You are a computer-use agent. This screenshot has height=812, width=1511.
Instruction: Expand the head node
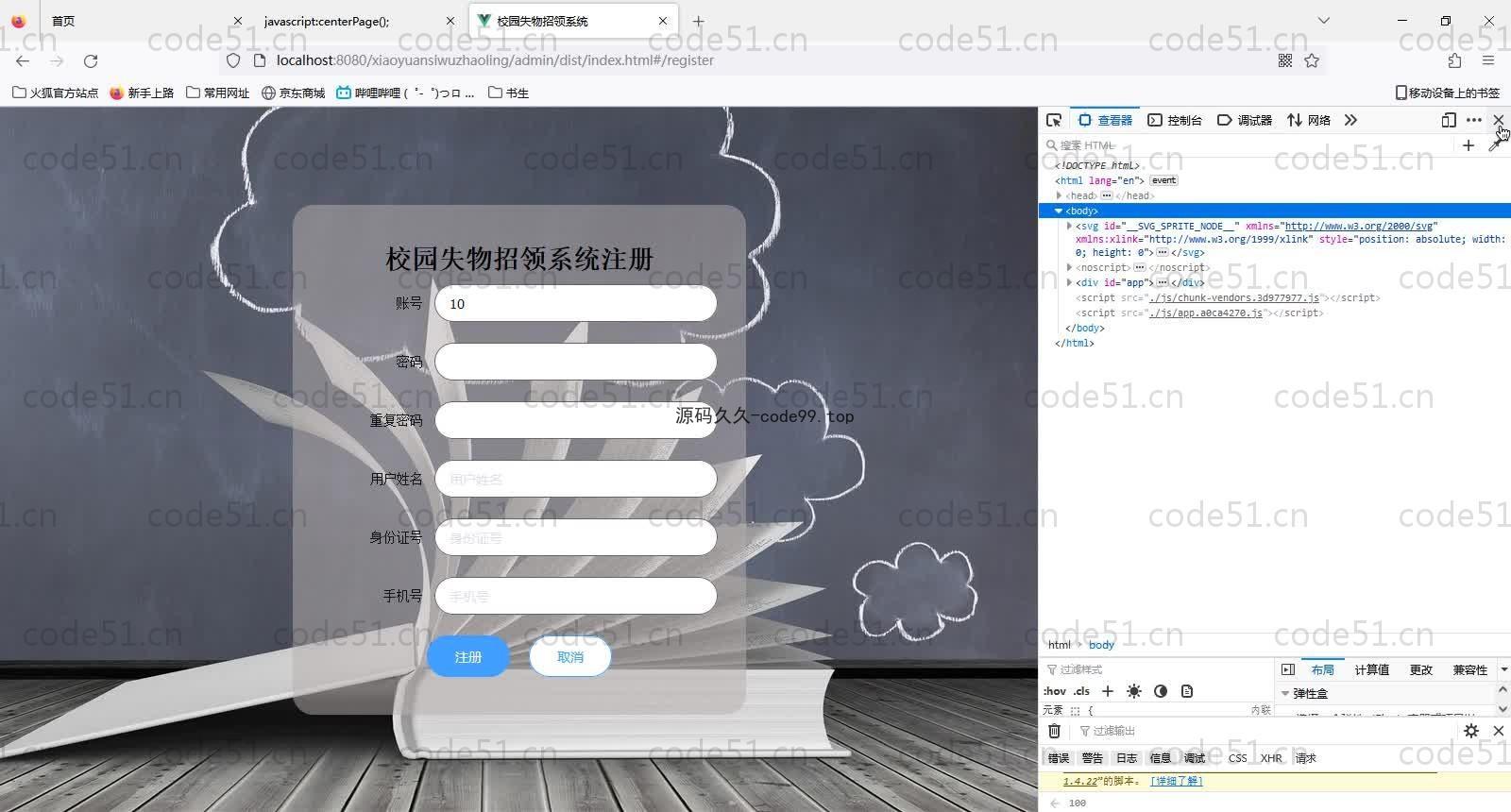click(x=1060, y=195)
